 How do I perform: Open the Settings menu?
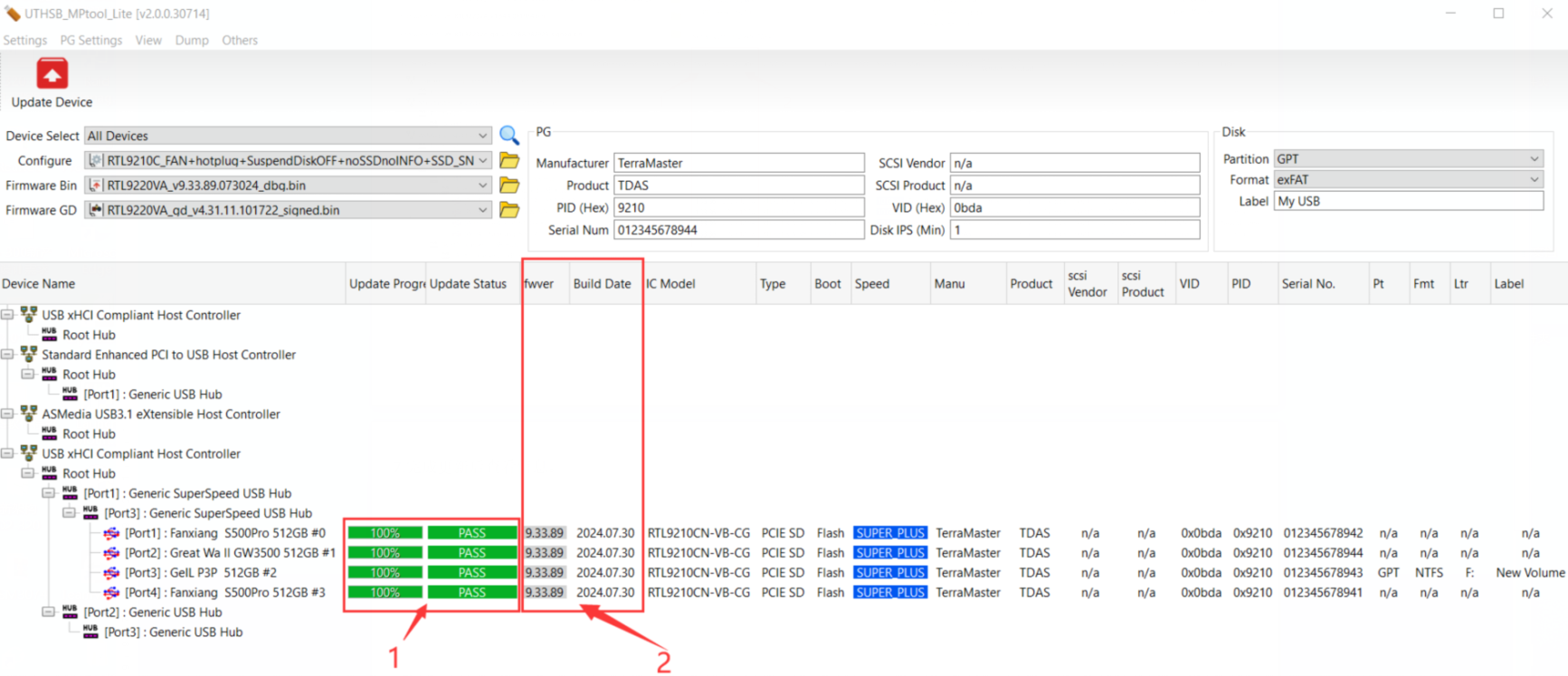(25, 40)
